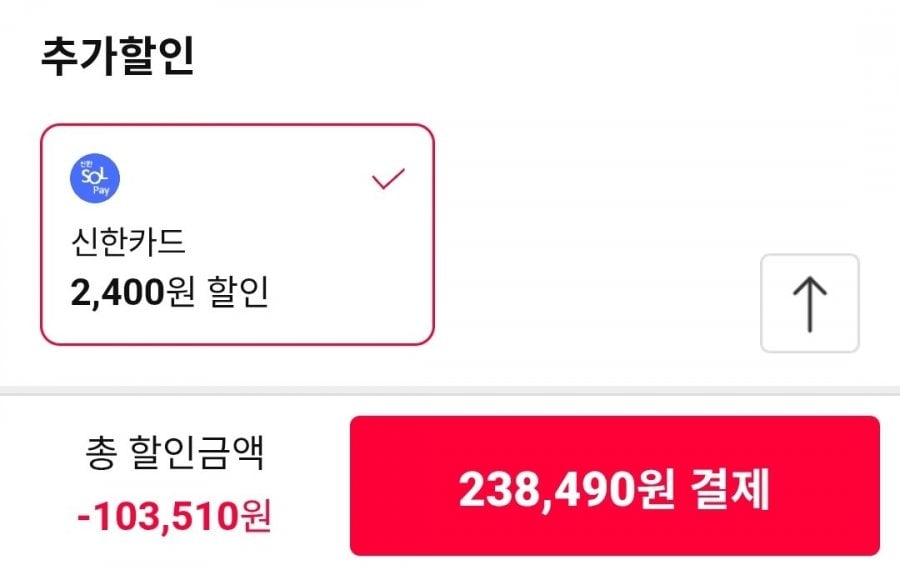Click the bold 2,400 amount on card
The height and width of the screenshot is (575, 900).
pos(116,293)
